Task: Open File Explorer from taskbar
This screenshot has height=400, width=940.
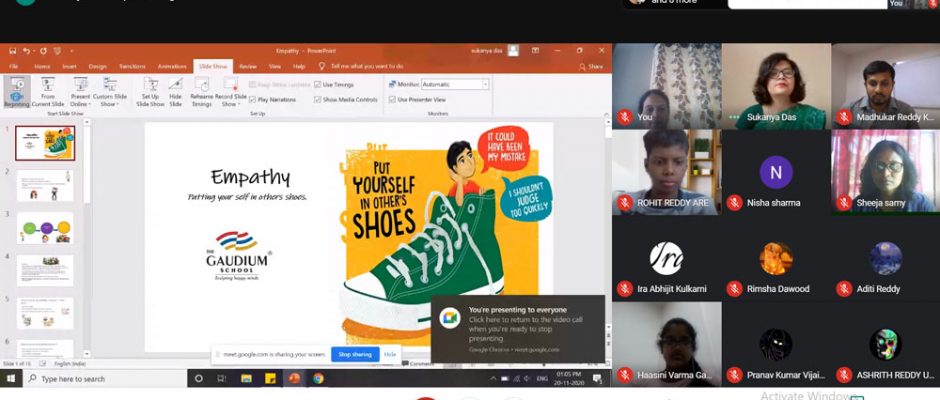Action: 246,378
